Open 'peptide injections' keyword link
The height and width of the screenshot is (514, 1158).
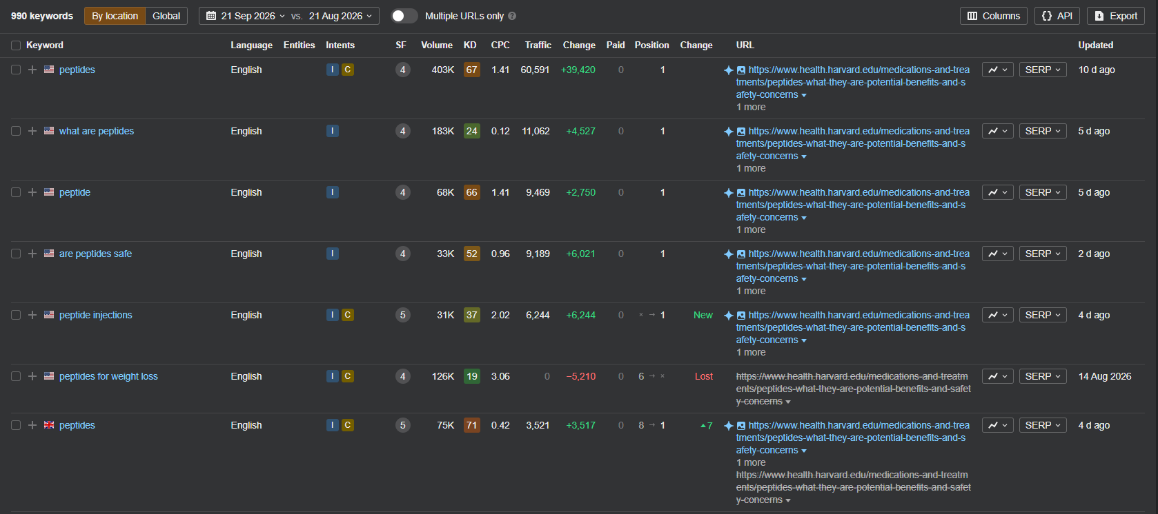coord(95,315)
